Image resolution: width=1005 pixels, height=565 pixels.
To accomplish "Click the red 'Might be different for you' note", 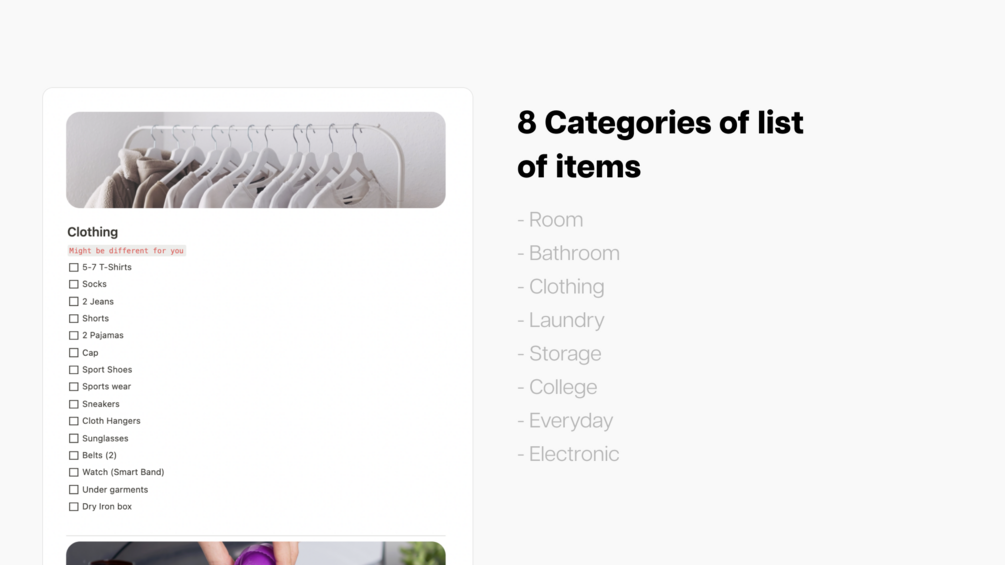I will (126, 250).
